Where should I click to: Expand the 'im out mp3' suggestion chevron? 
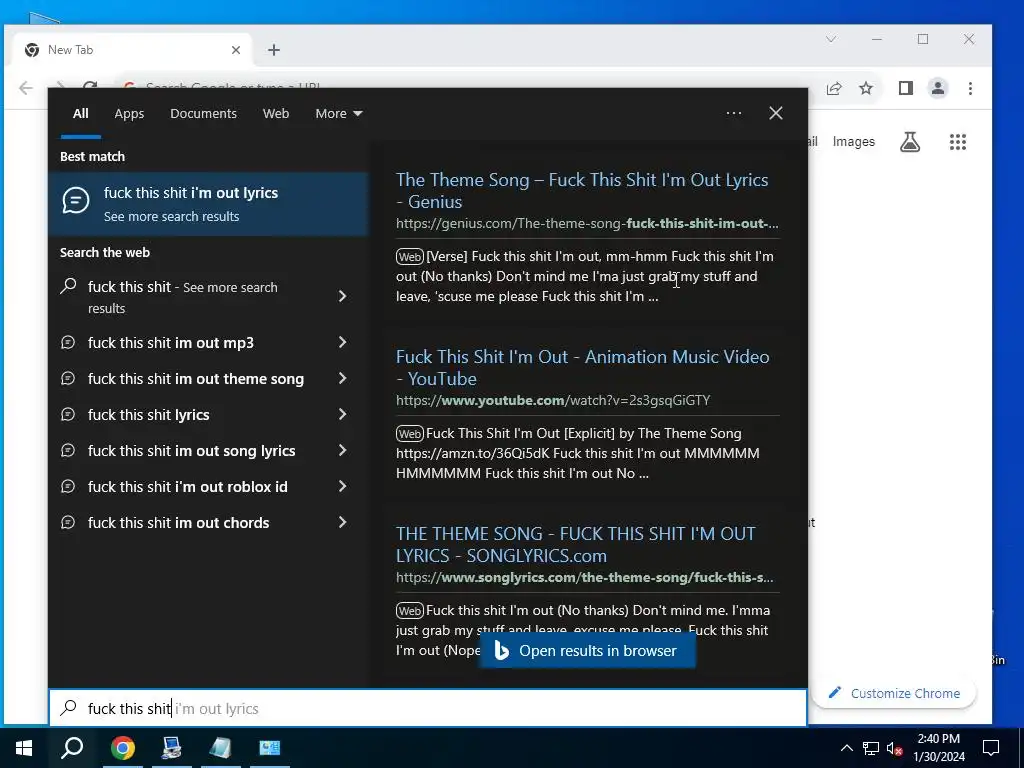coord(342,342)
